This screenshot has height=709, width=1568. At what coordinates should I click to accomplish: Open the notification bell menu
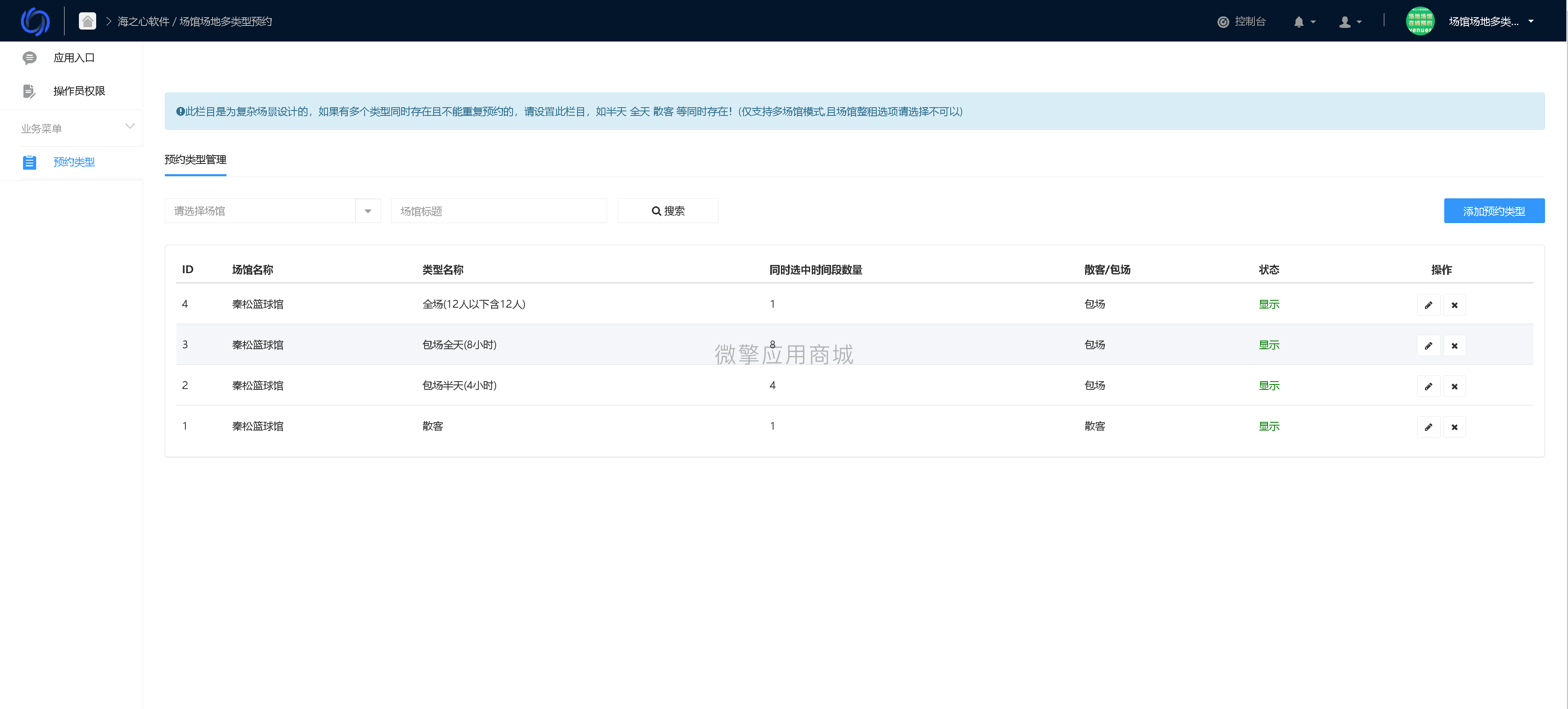point(1304,22)
